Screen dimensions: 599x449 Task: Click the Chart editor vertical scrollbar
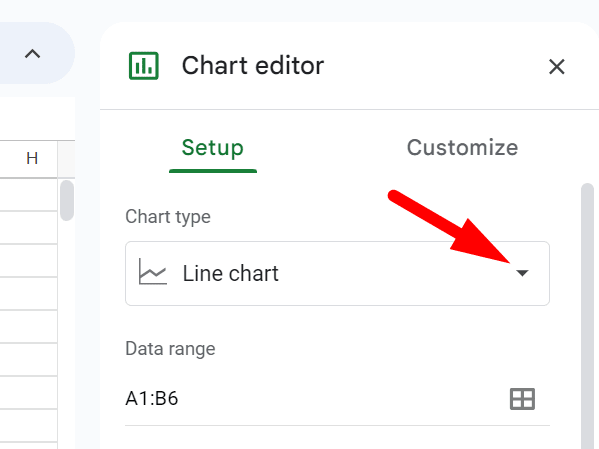coord(587,316)
